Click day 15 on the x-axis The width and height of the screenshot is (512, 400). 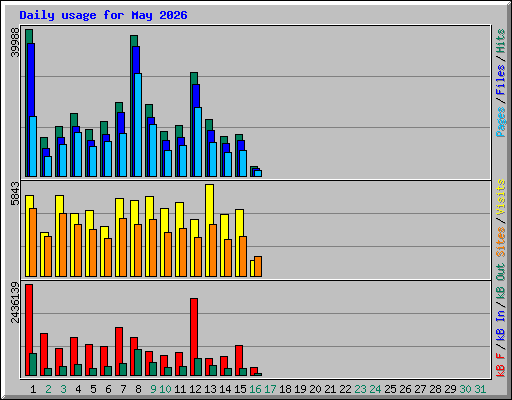[x=240, y=389]
